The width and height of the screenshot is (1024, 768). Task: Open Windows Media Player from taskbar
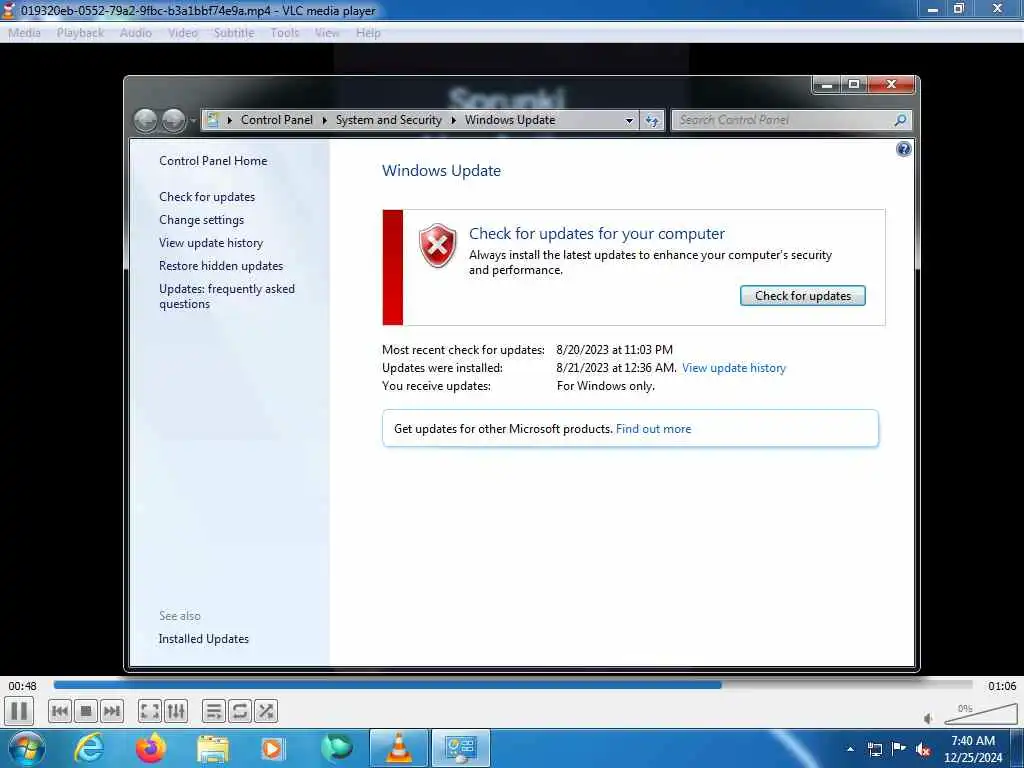[x=274, y=748]
